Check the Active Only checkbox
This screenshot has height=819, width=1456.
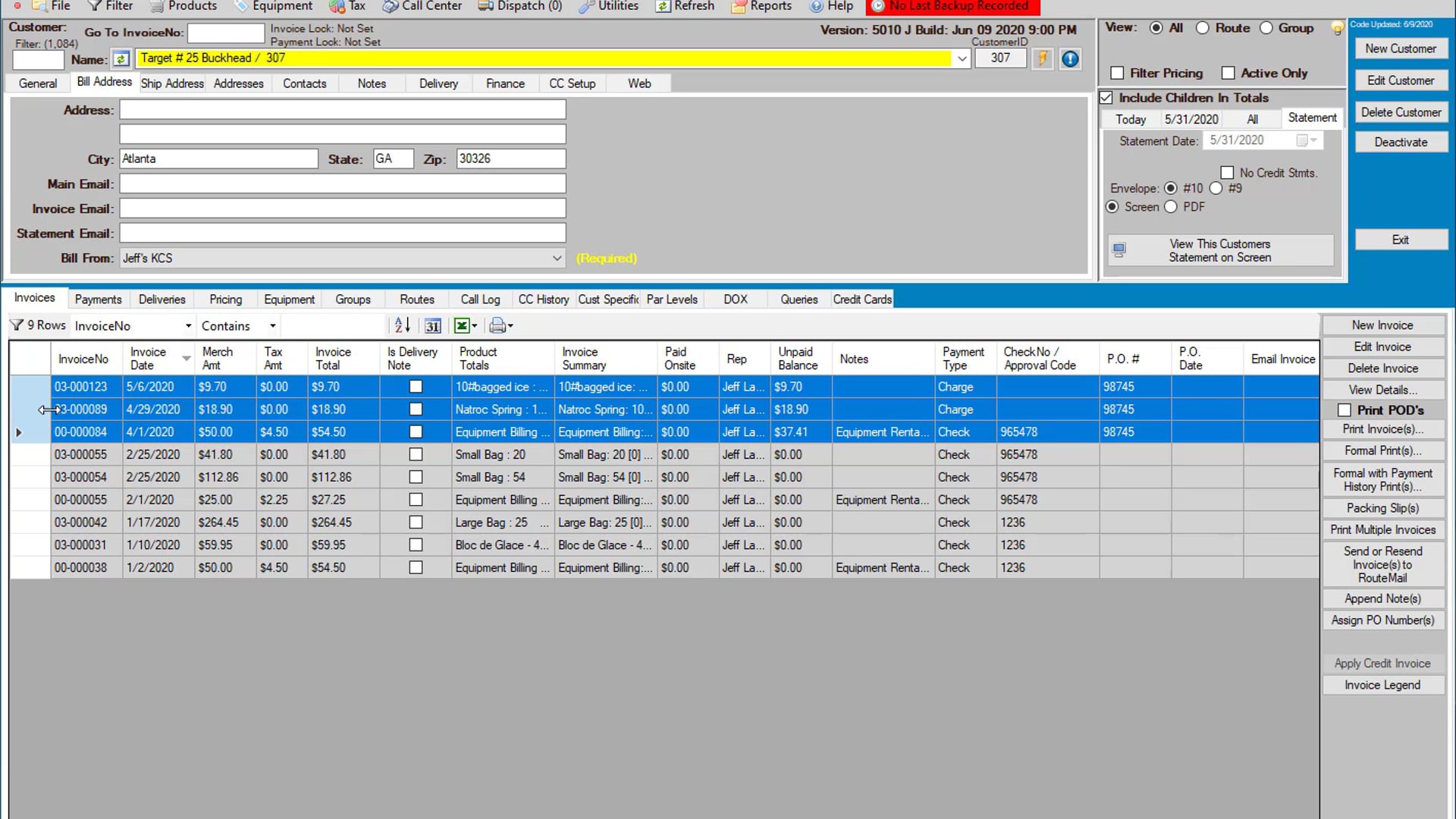[1228, 73]
